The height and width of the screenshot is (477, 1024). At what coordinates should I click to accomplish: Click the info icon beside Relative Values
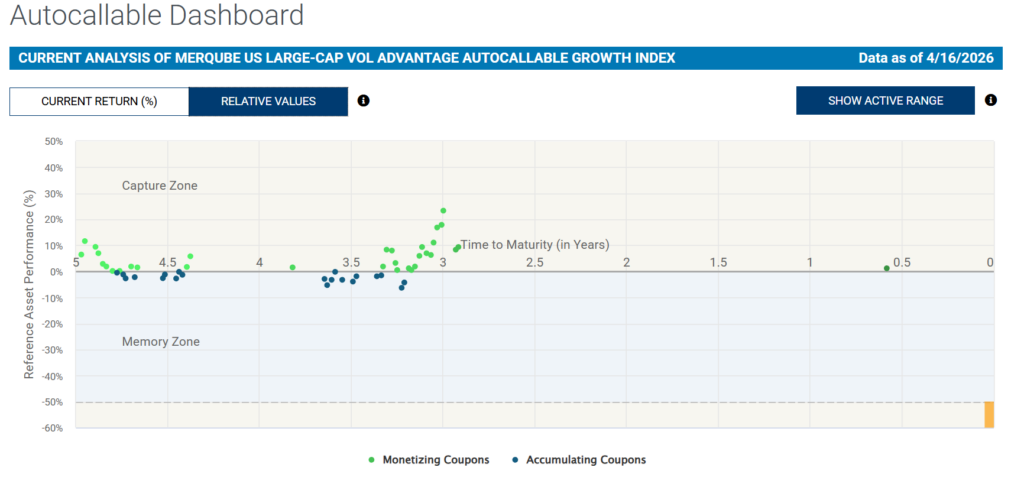(363, 101)
